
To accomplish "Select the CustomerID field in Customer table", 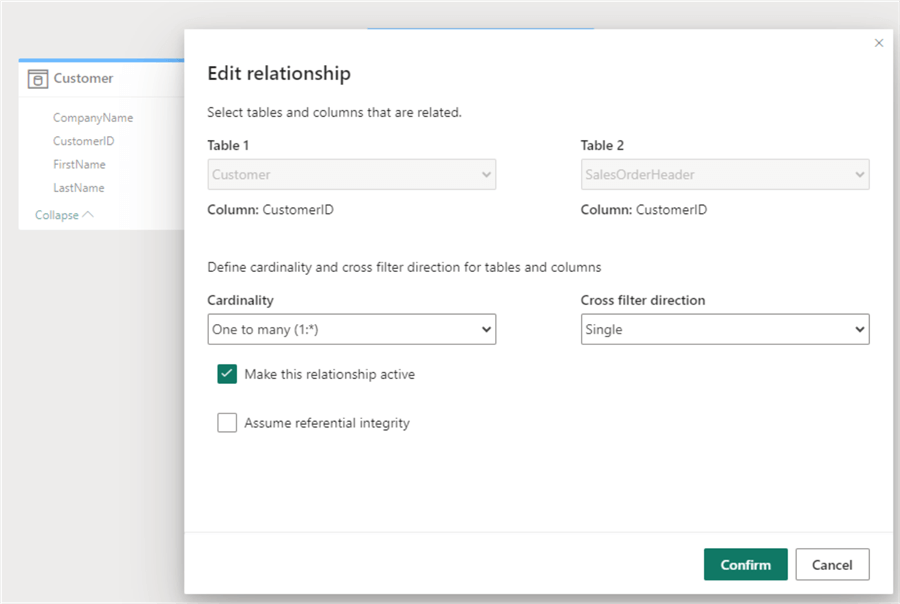I will coord(84,141).
